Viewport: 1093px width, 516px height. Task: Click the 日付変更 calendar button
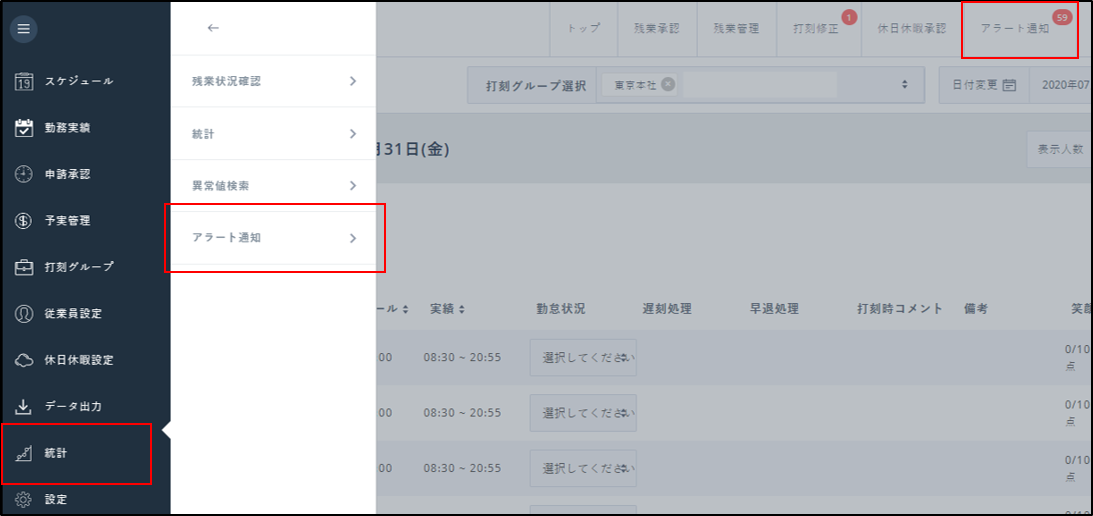click(983, 85)
